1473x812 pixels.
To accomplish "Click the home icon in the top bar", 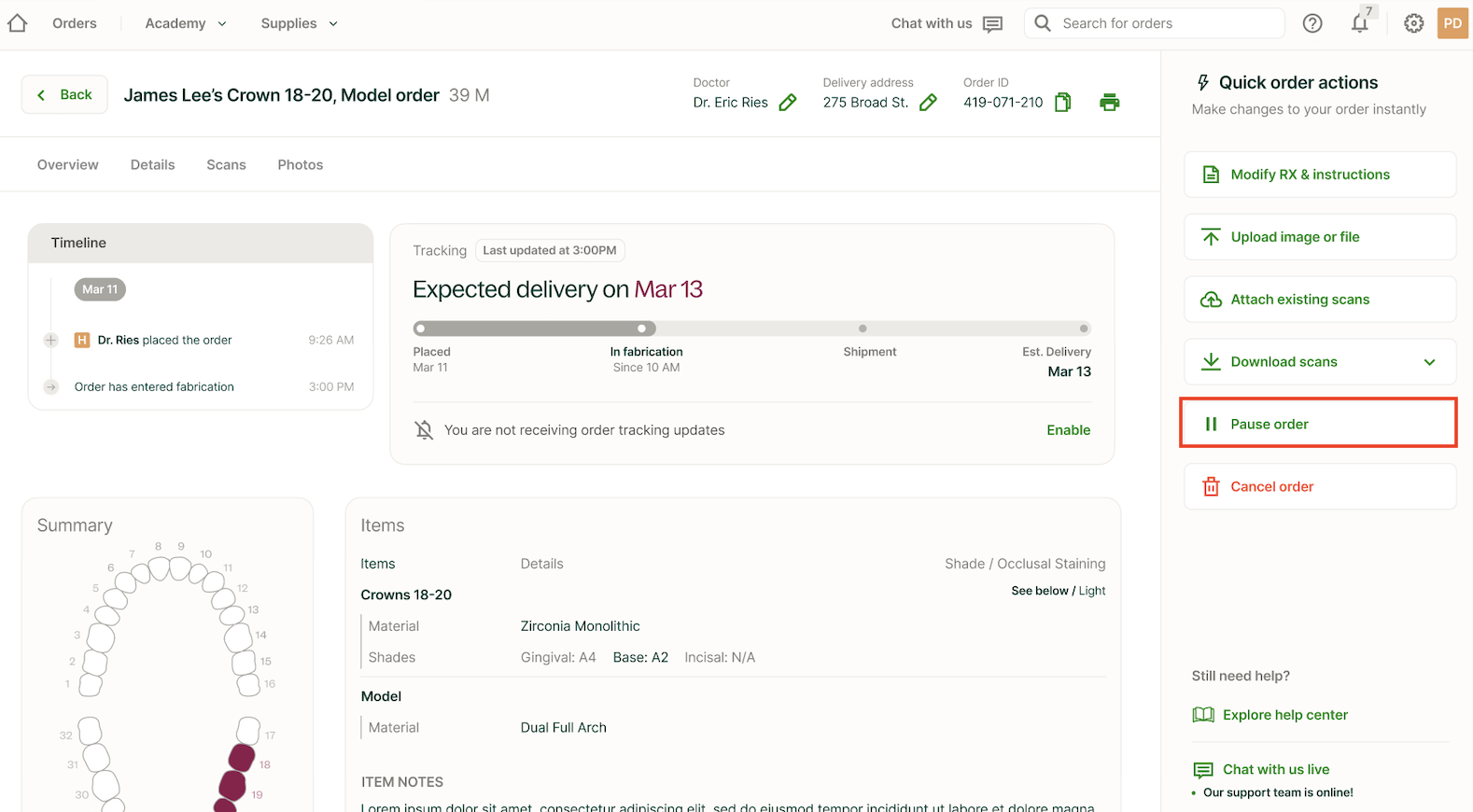I will tap(18, 23).
